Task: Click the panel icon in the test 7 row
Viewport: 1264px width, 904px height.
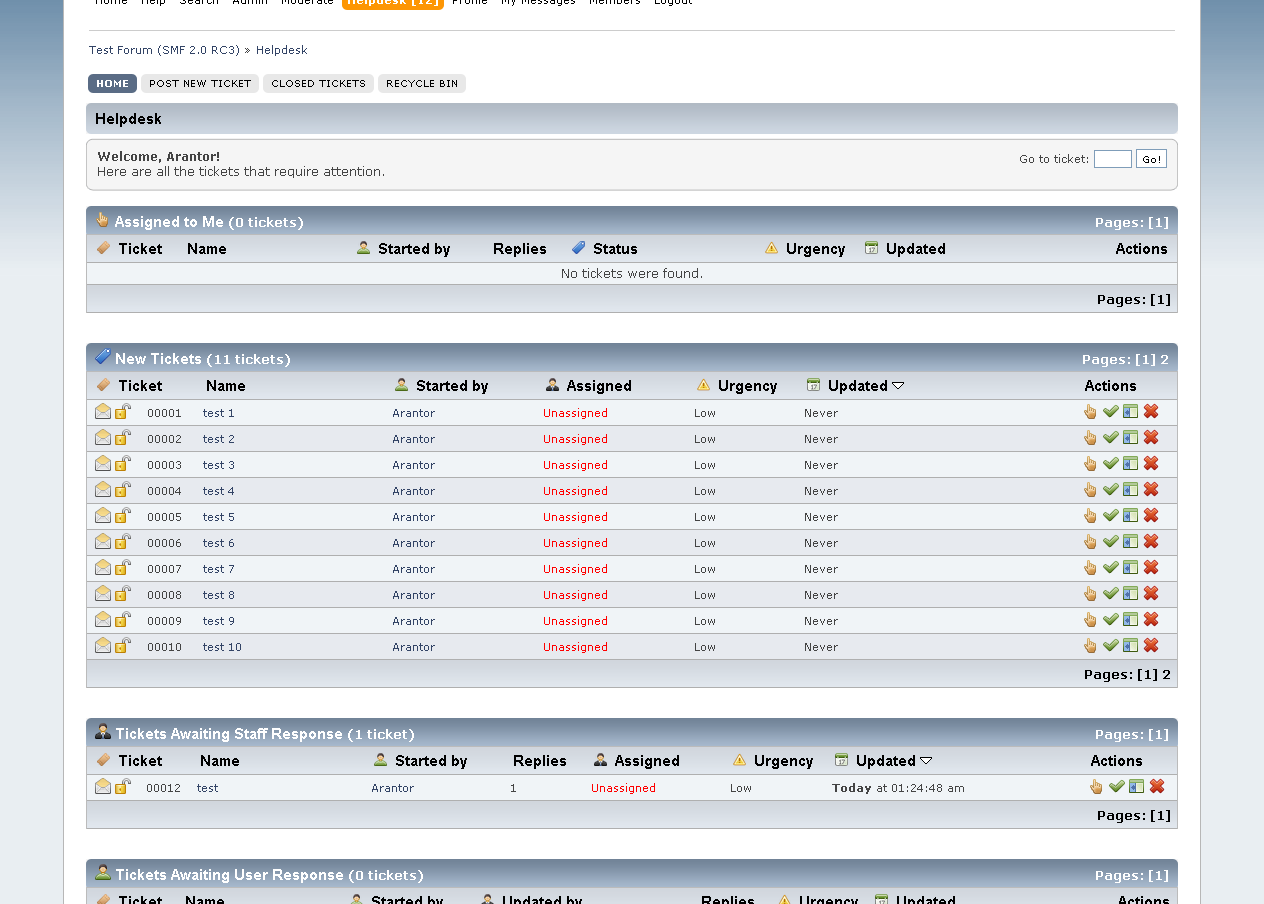Action: [1130, 567]
